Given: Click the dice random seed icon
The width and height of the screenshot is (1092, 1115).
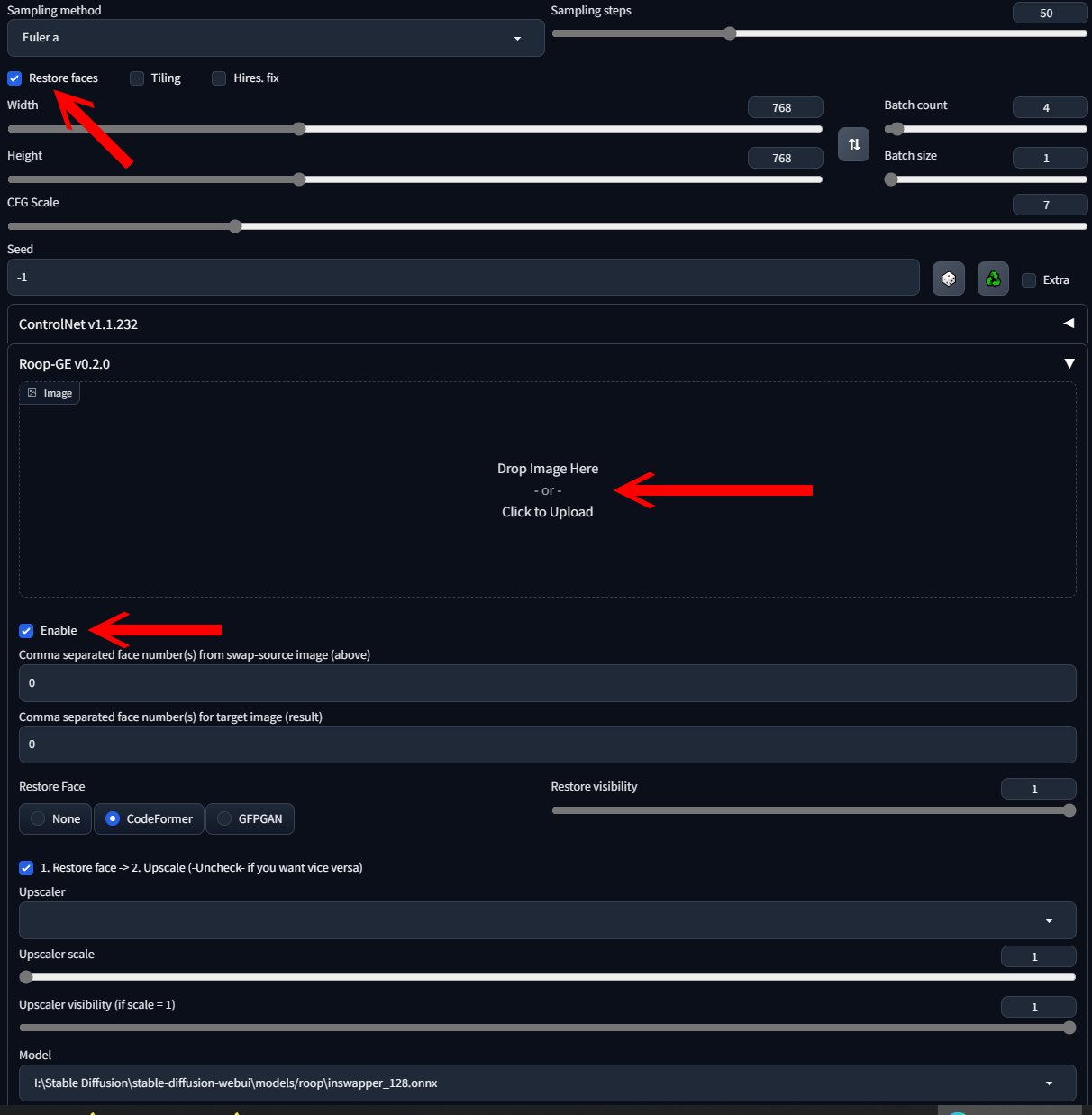Looking at the screenshot, I should (948, 279).
